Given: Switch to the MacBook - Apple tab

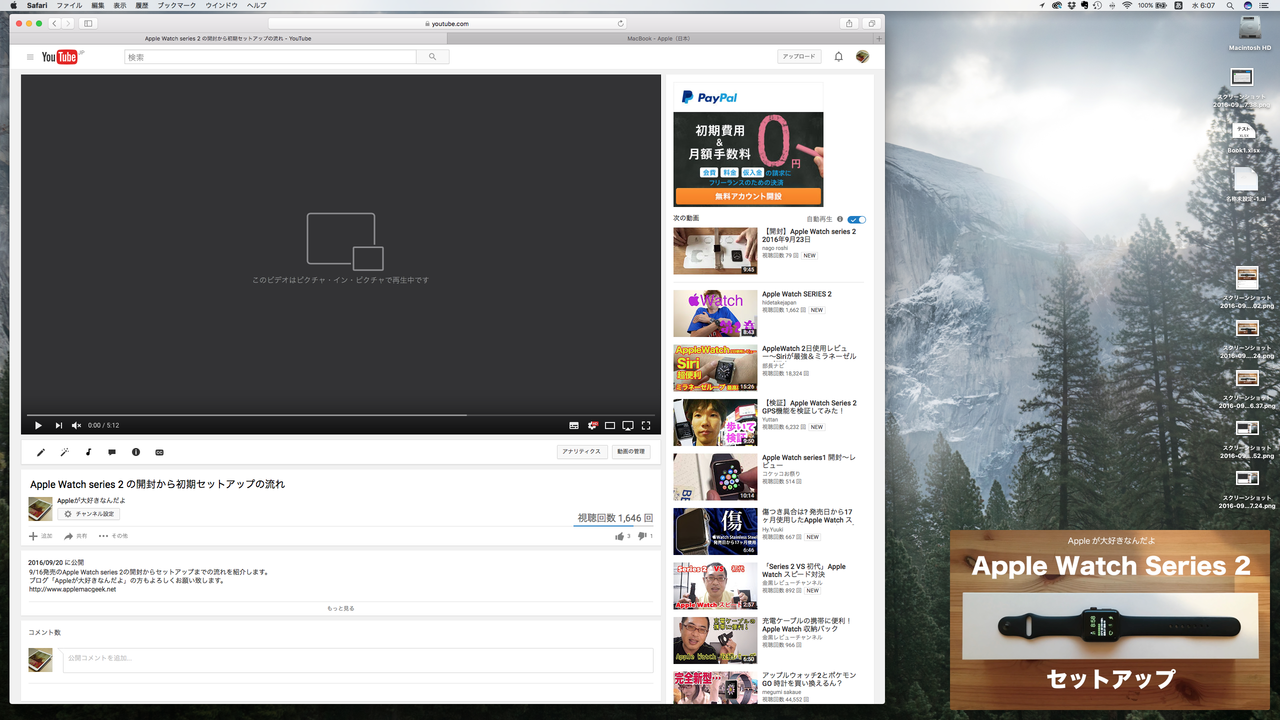Looking at the screenshot, I should point(660,38).
